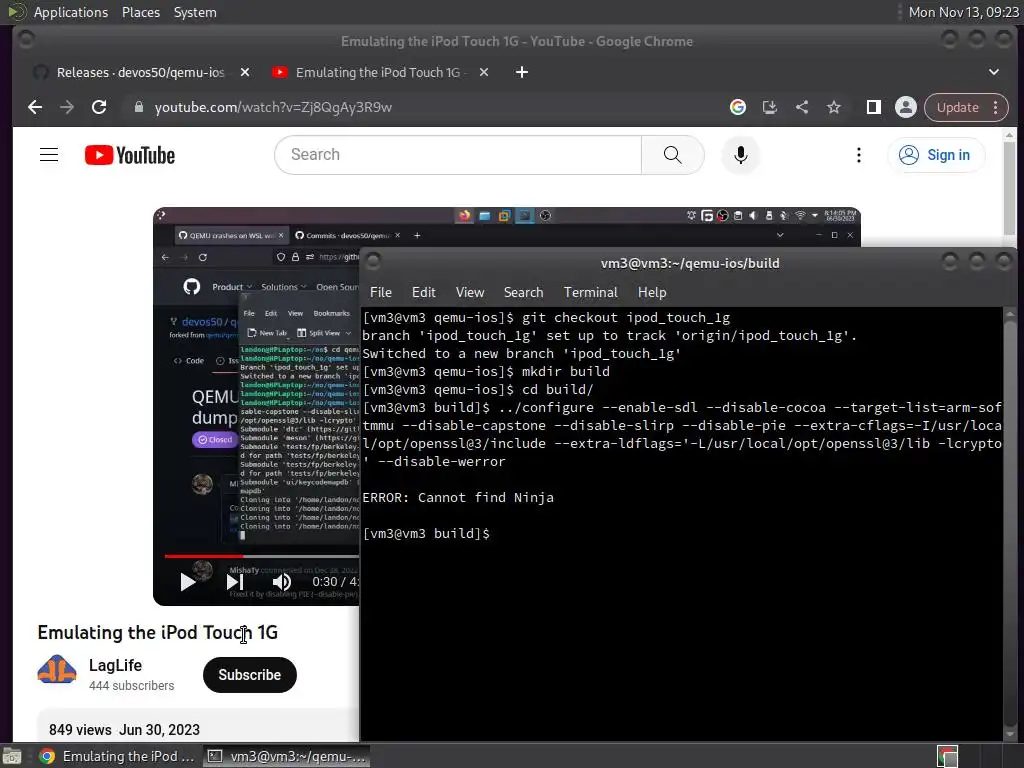Share this page icon in address bar
Viewport: 1024px width, 768px height.
pos(802,107)
